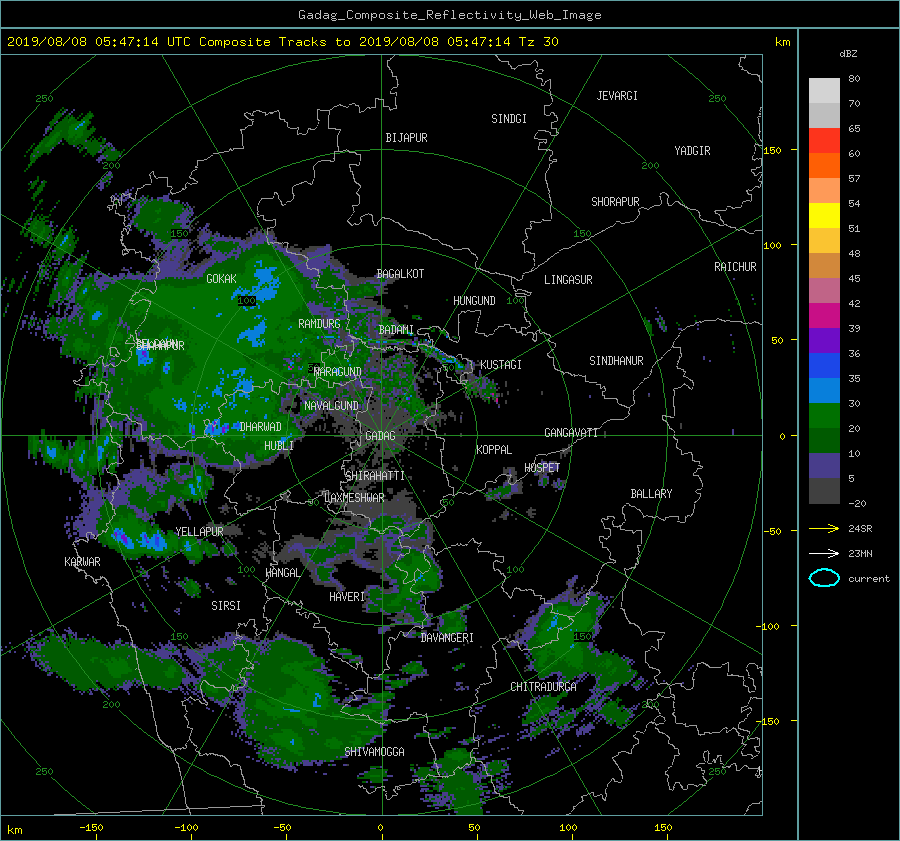The width and height of the screenshot is (900, 841).
Task: Click the HUNGUND city label
Action: click(474, 301)
